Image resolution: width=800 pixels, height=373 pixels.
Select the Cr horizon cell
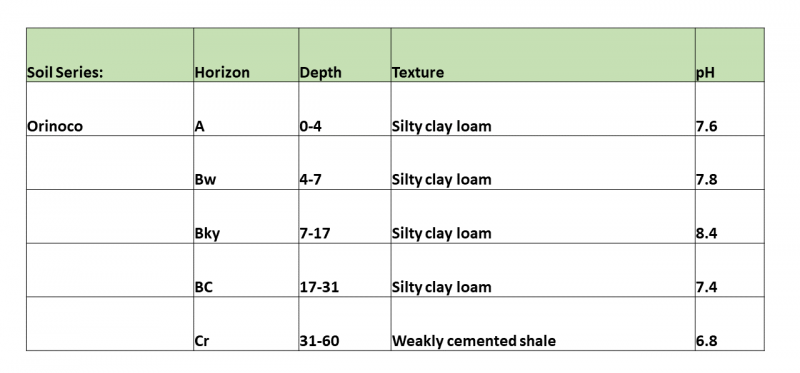(x=246, y=324)
